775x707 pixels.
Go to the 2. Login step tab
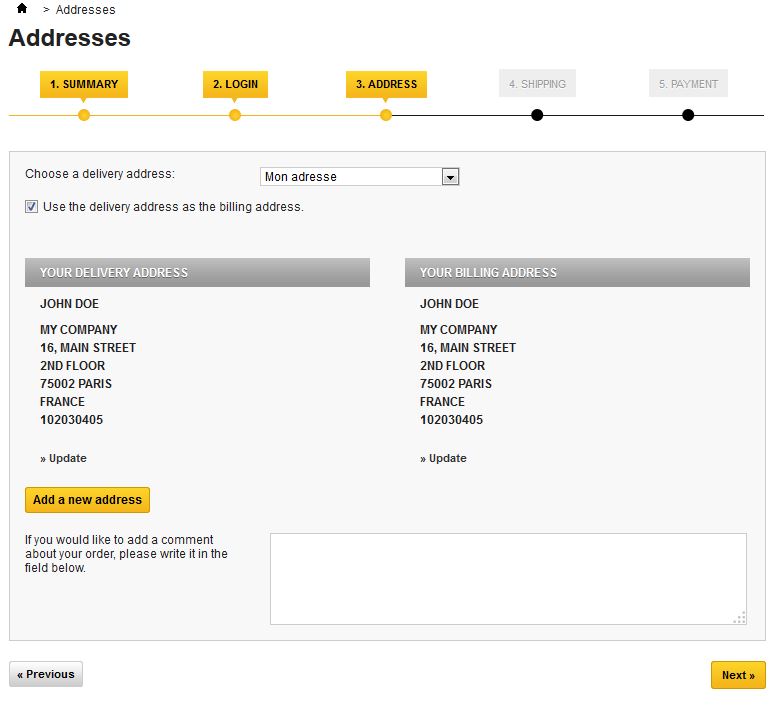coord(235,84)
